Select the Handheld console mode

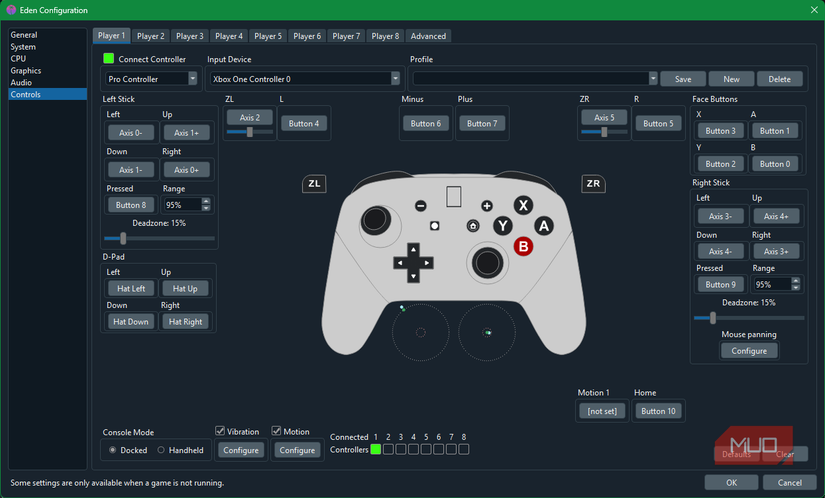[x=161, y=450]
